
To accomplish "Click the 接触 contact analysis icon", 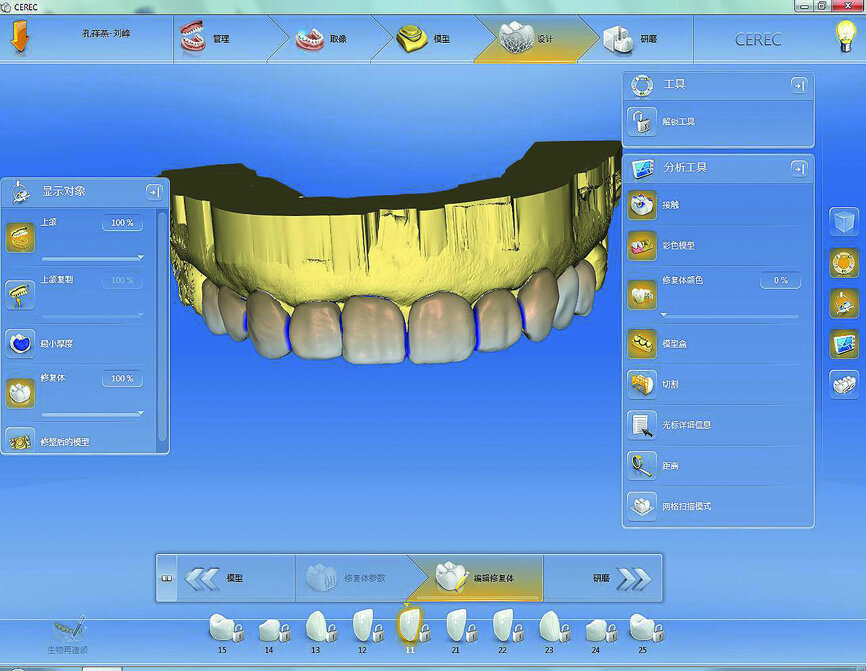I will tap(641, 205).
